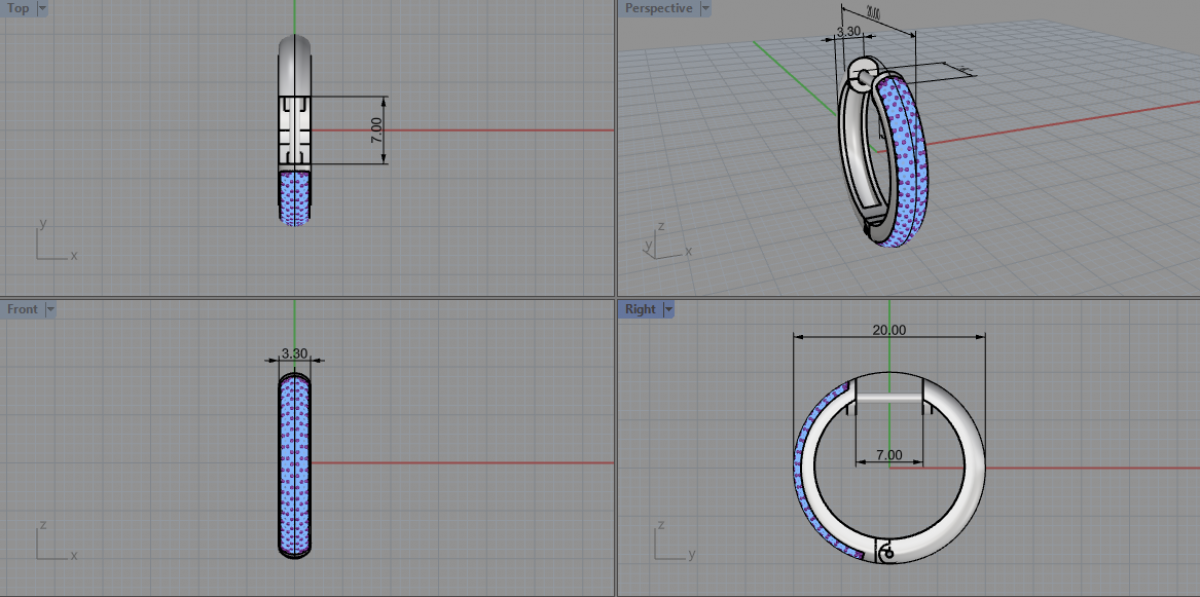Select the 7.00 dimension in Right view

pyautogui.click(x=889, y=455)
